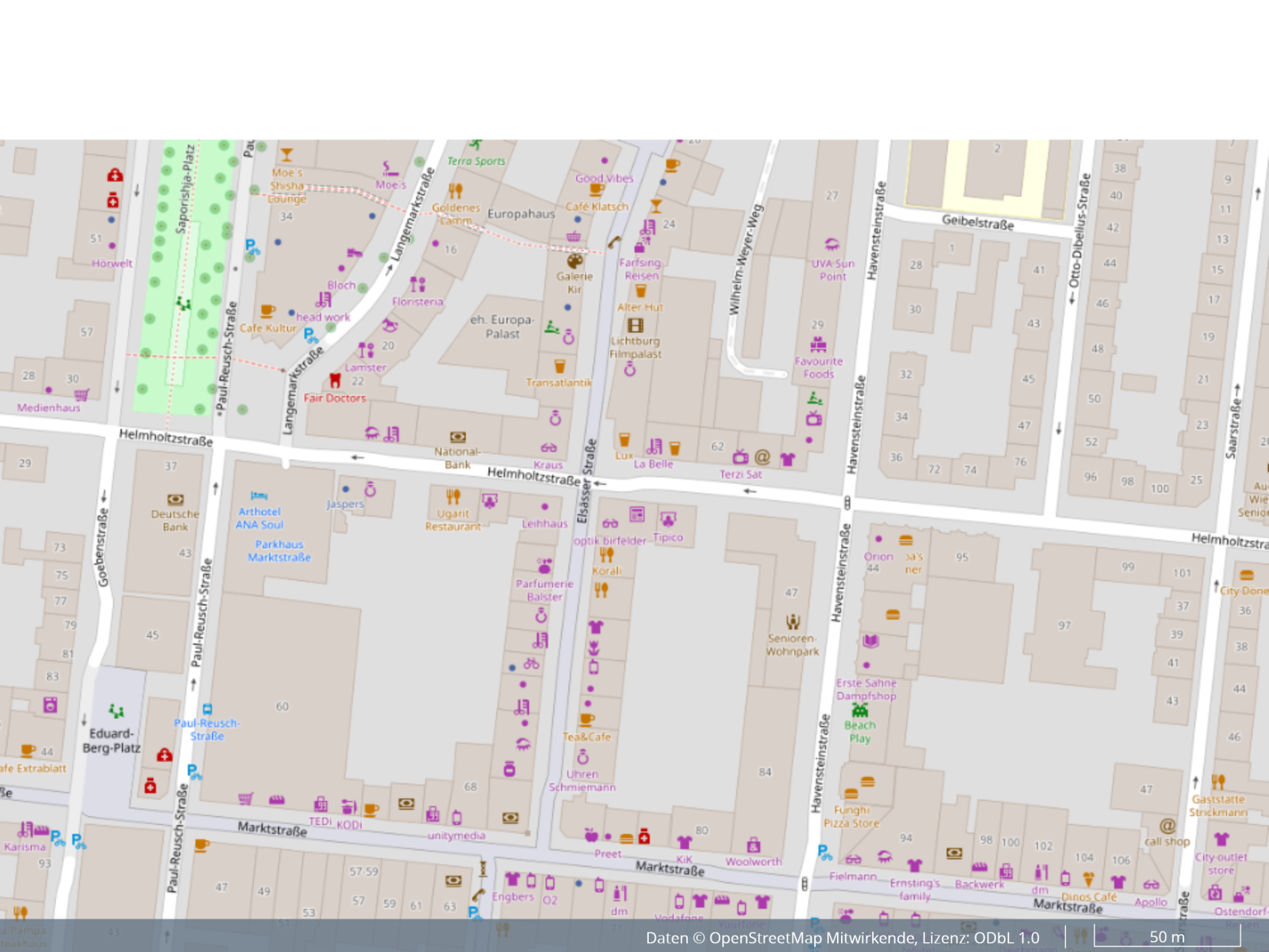Click the Ugarit Restaurant fork-and-knife icon
The height and width of the screenshot is (952, 1269).
pyautogui.click(x=453, y=496)
